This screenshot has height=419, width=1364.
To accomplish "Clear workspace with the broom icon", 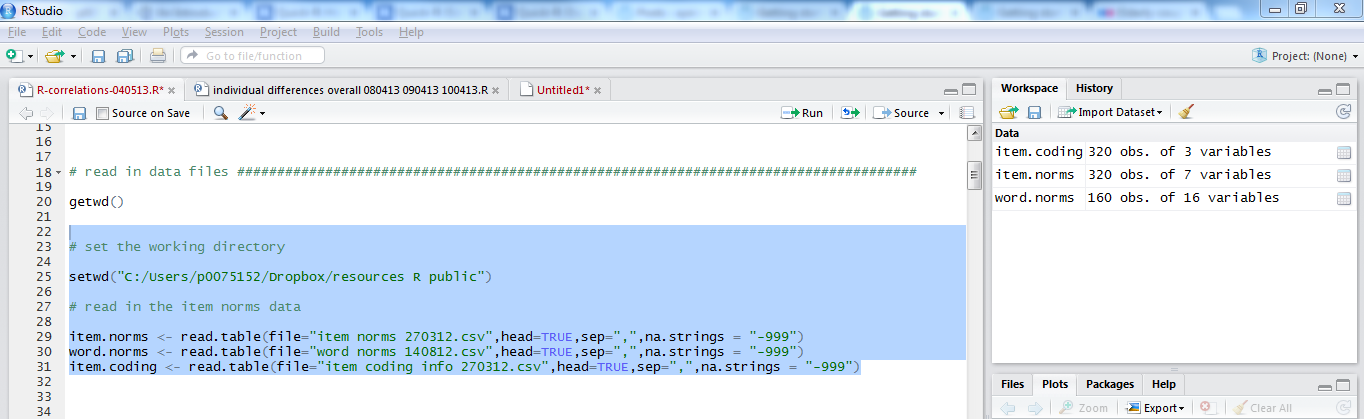I will pyautogui.click(x=1186, y=113).
